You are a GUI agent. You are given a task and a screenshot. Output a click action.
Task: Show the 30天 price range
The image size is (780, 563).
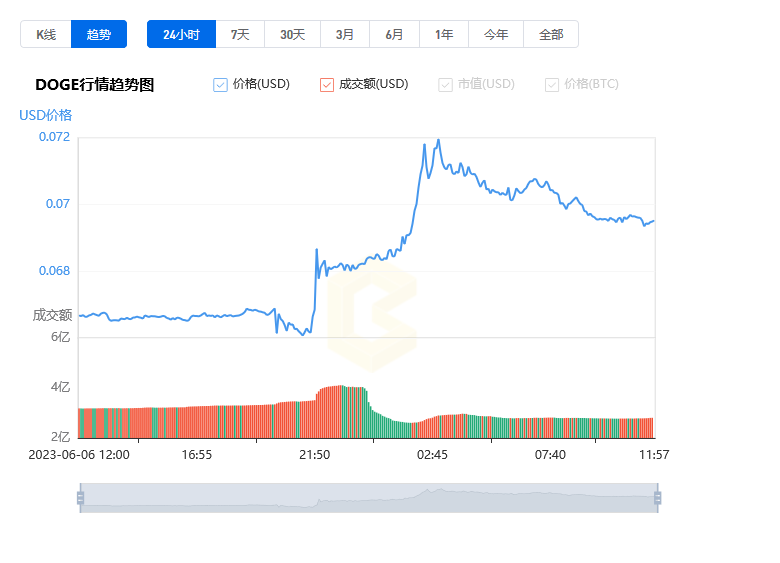click(292, 34)
